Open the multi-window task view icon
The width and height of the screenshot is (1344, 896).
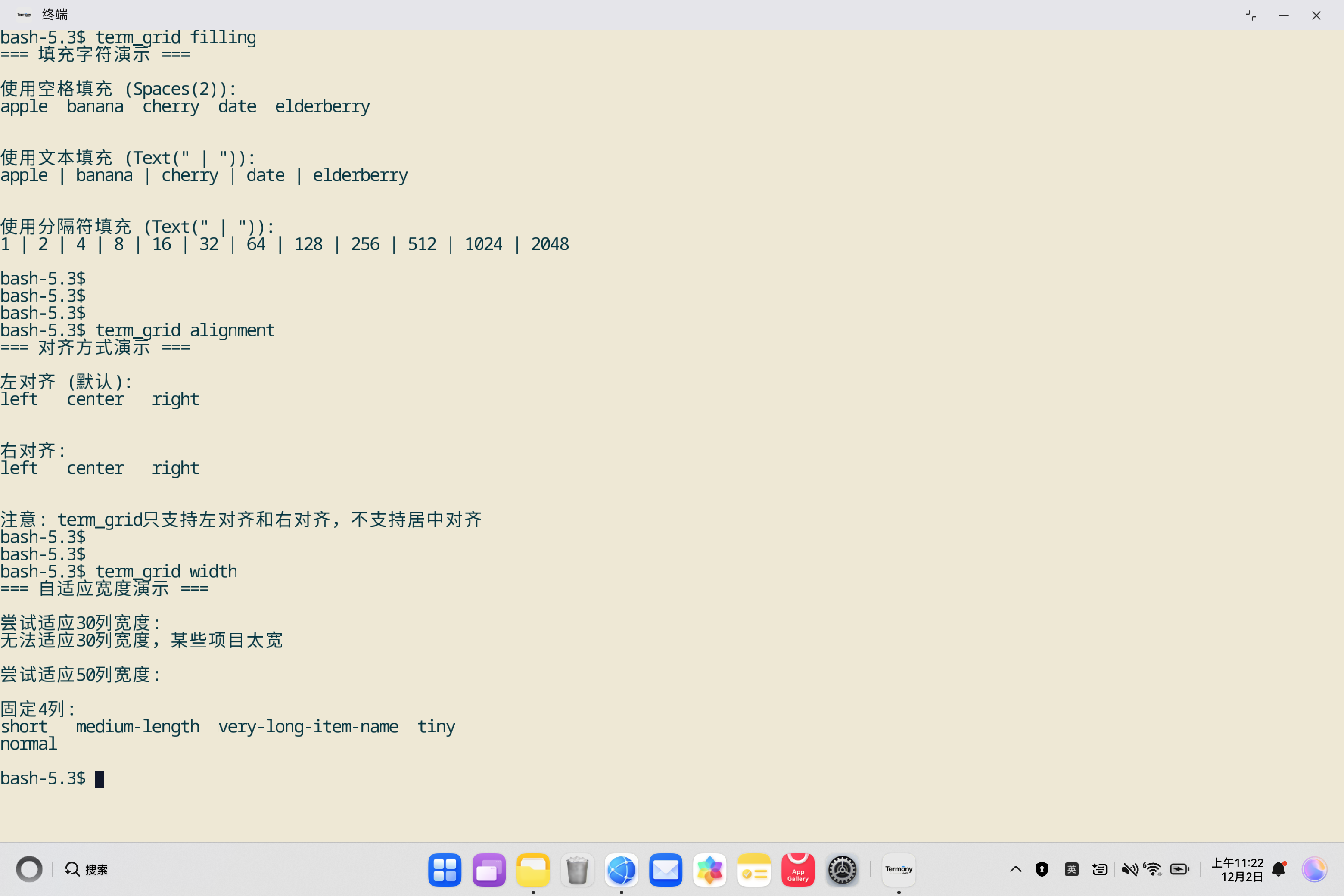(488, 870)
